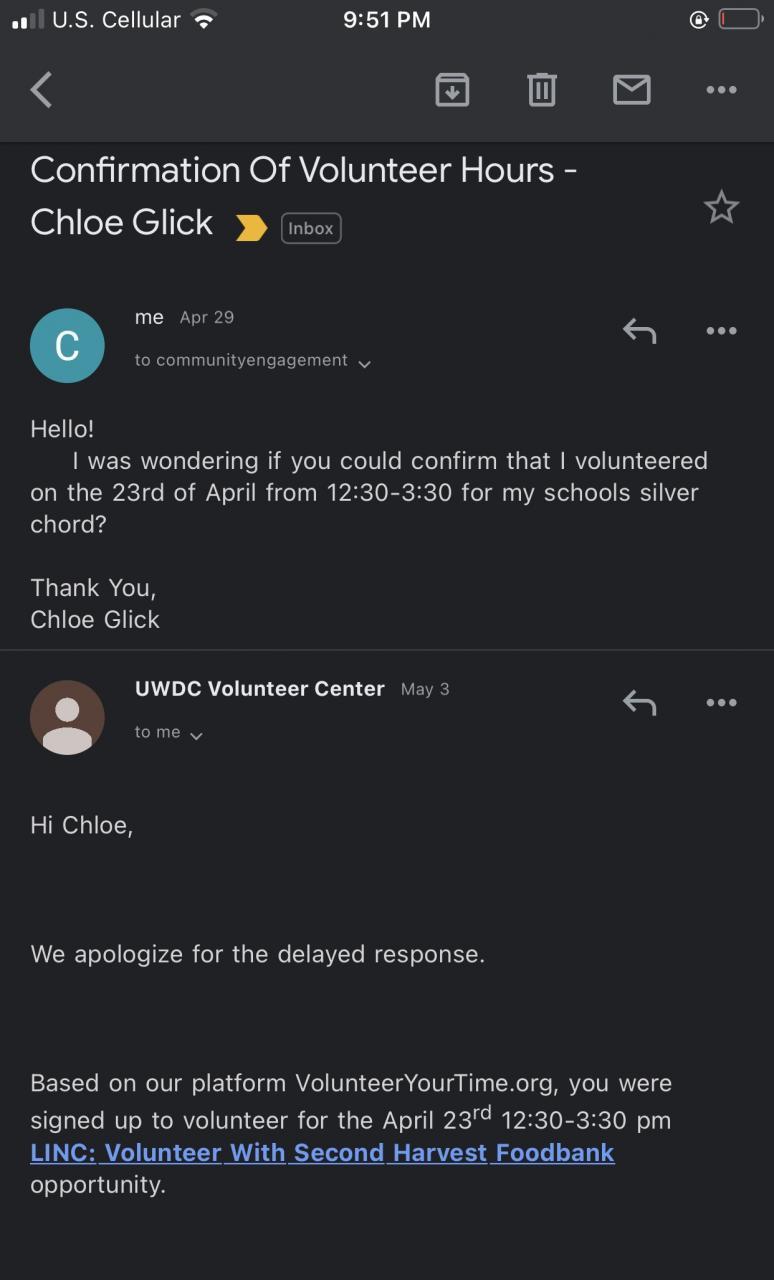Tap the Inbox label tag
The width and height of the screenshot is (774, 1280).
coord(311,228)
